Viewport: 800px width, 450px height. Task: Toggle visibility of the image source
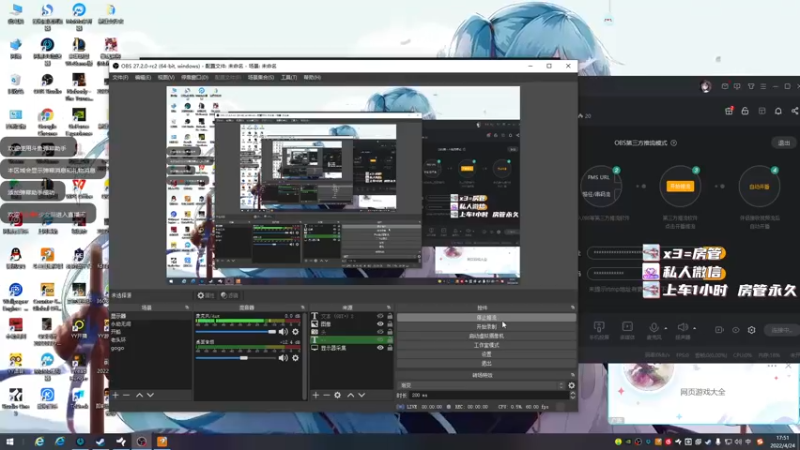380,324
